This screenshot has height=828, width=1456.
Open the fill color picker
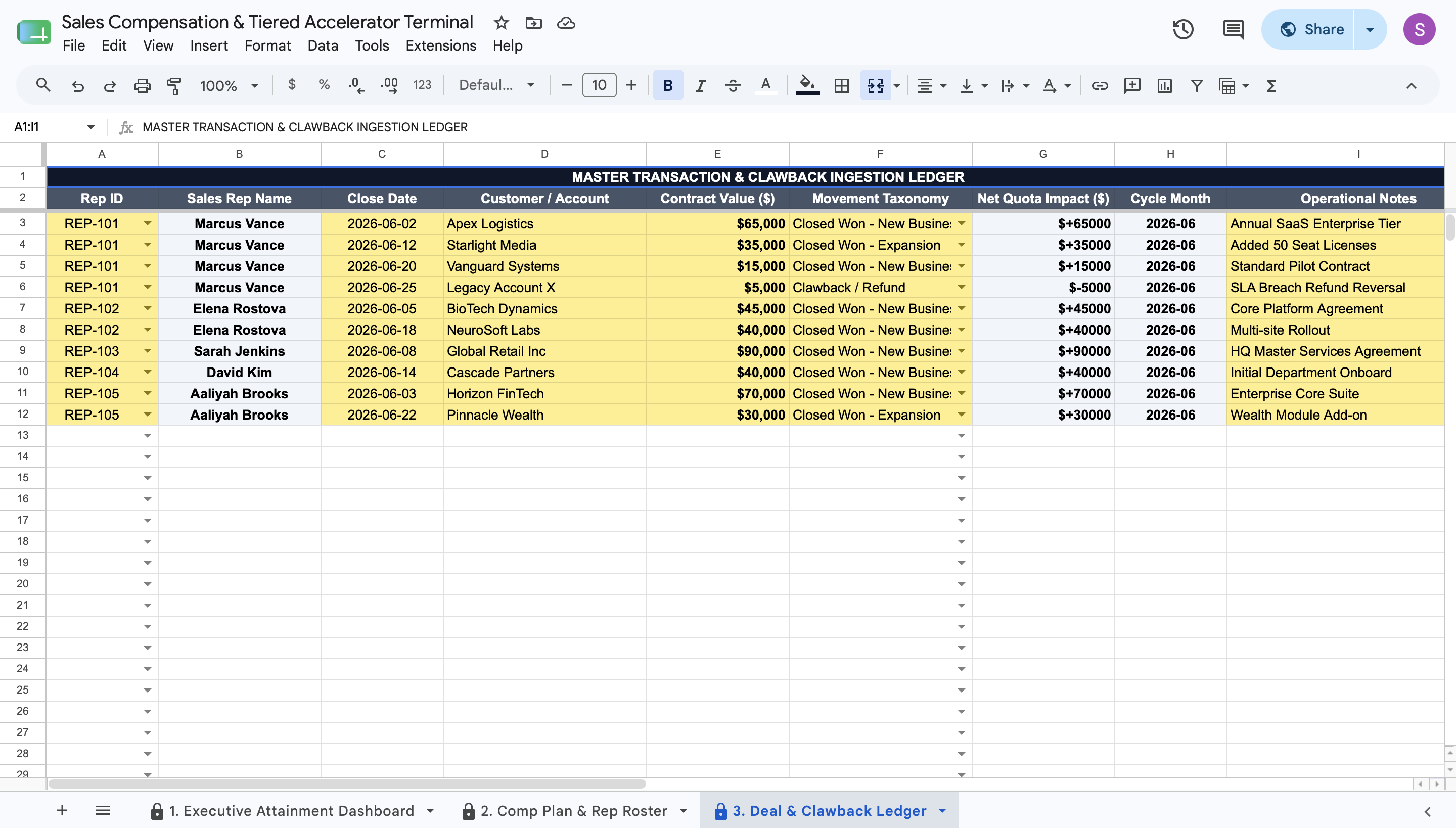[x=808, y=86]
